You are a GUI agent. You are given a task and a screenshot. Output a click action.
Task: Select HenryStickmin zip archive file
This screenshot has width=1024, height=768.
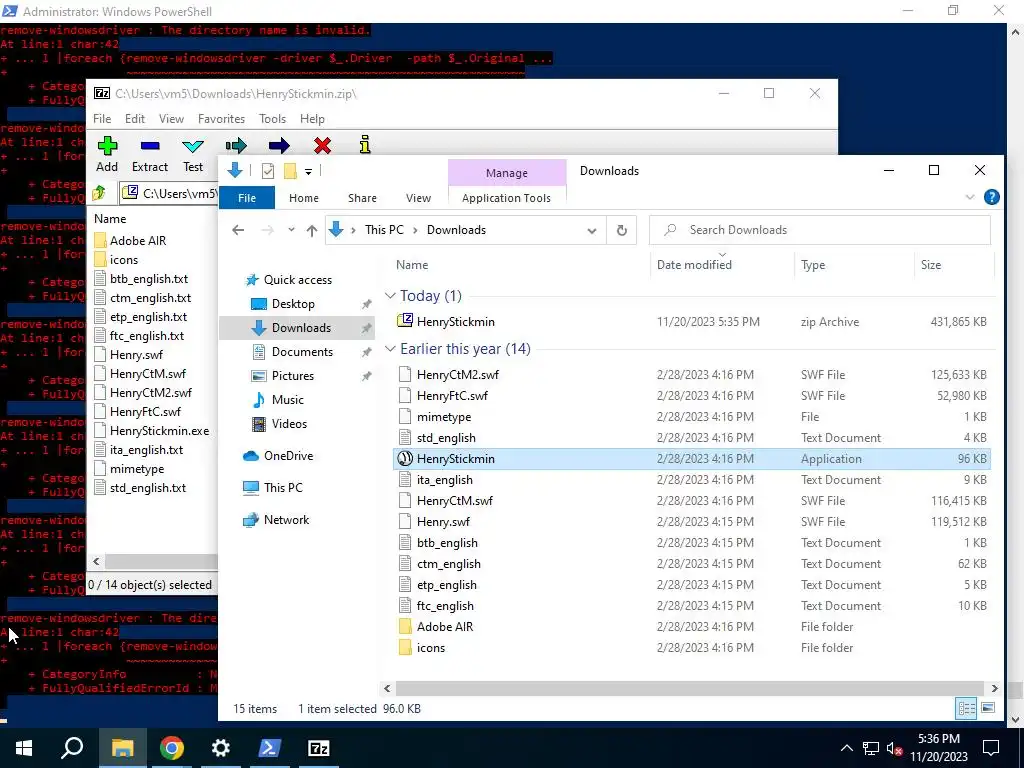pos(692,321)
